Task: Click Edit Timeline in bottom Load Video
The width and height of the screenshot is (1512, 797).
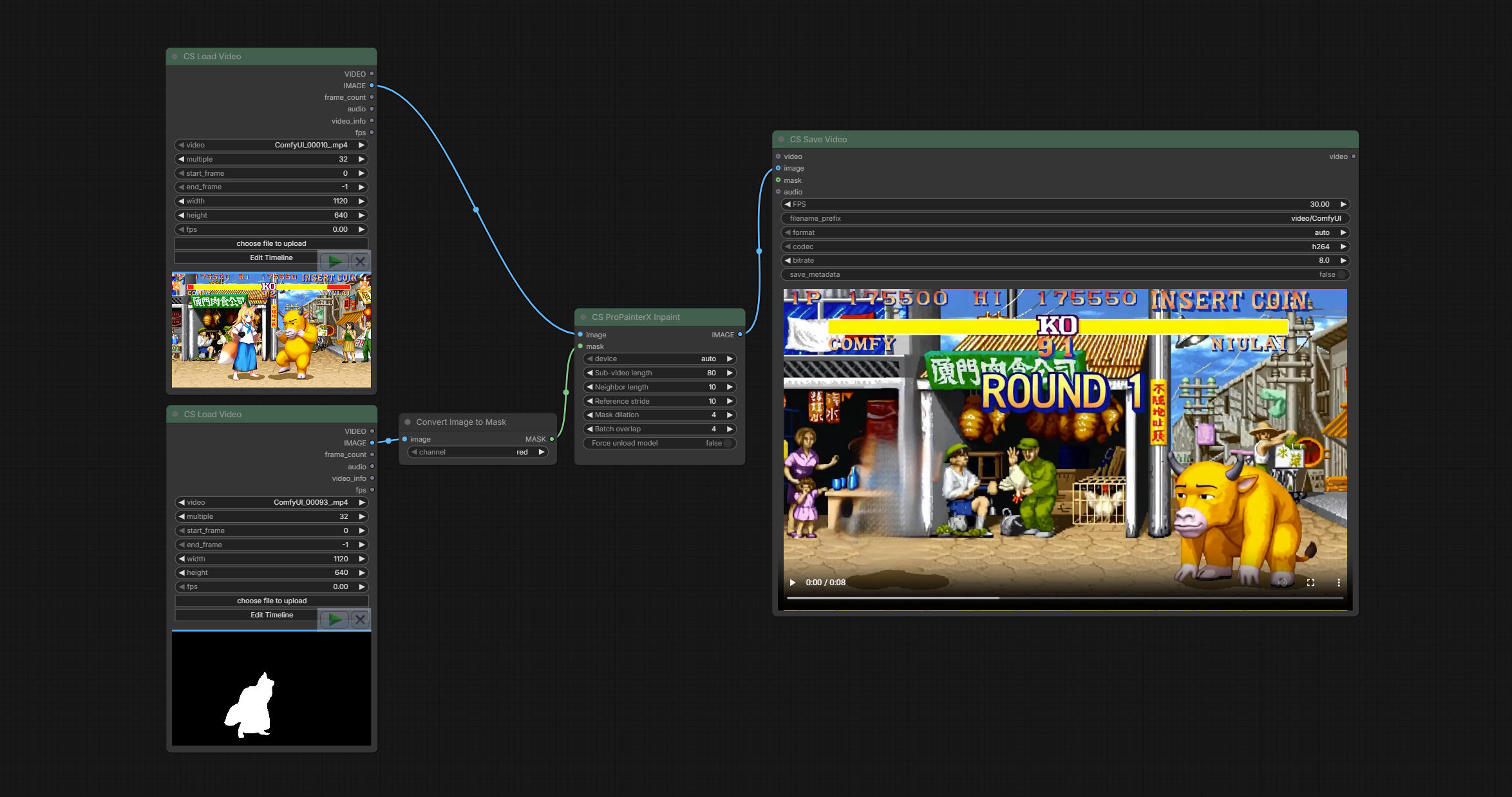Action: click(x=272, y=615)
